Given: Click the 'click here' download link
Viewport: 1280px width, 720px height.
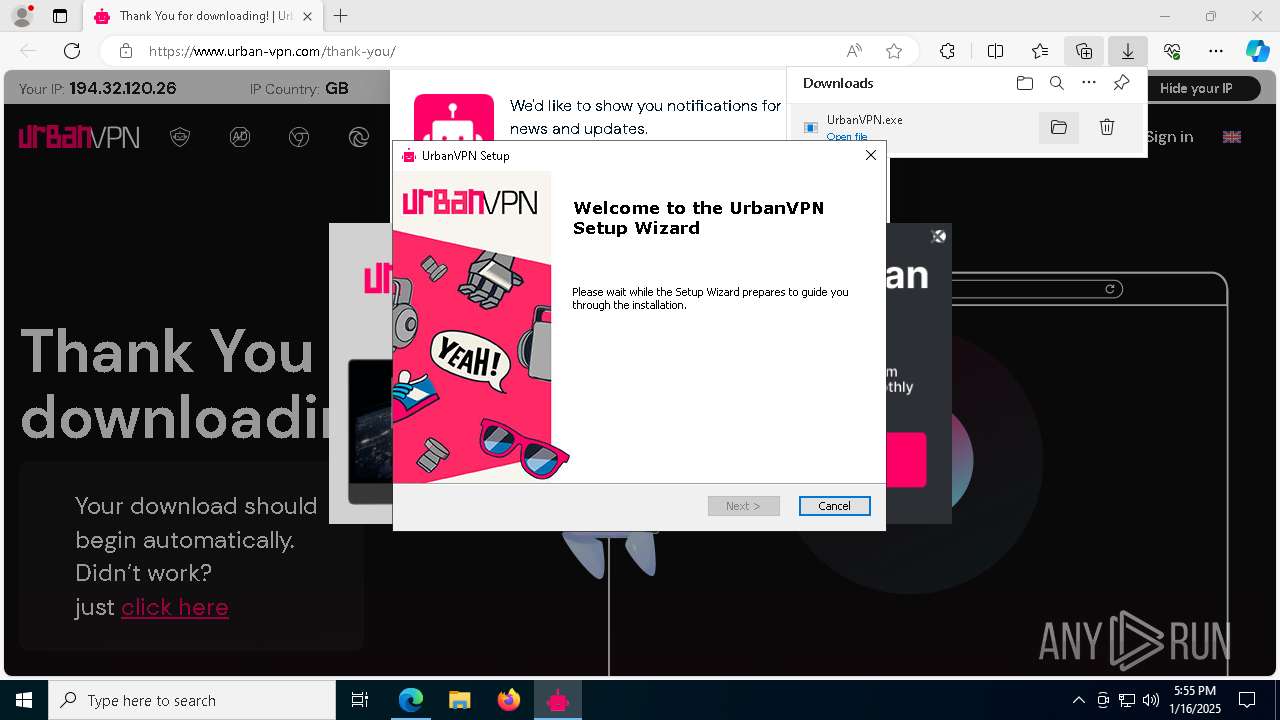Looking at the screenshot, I should pyautogui.click(x=175, y=607).
